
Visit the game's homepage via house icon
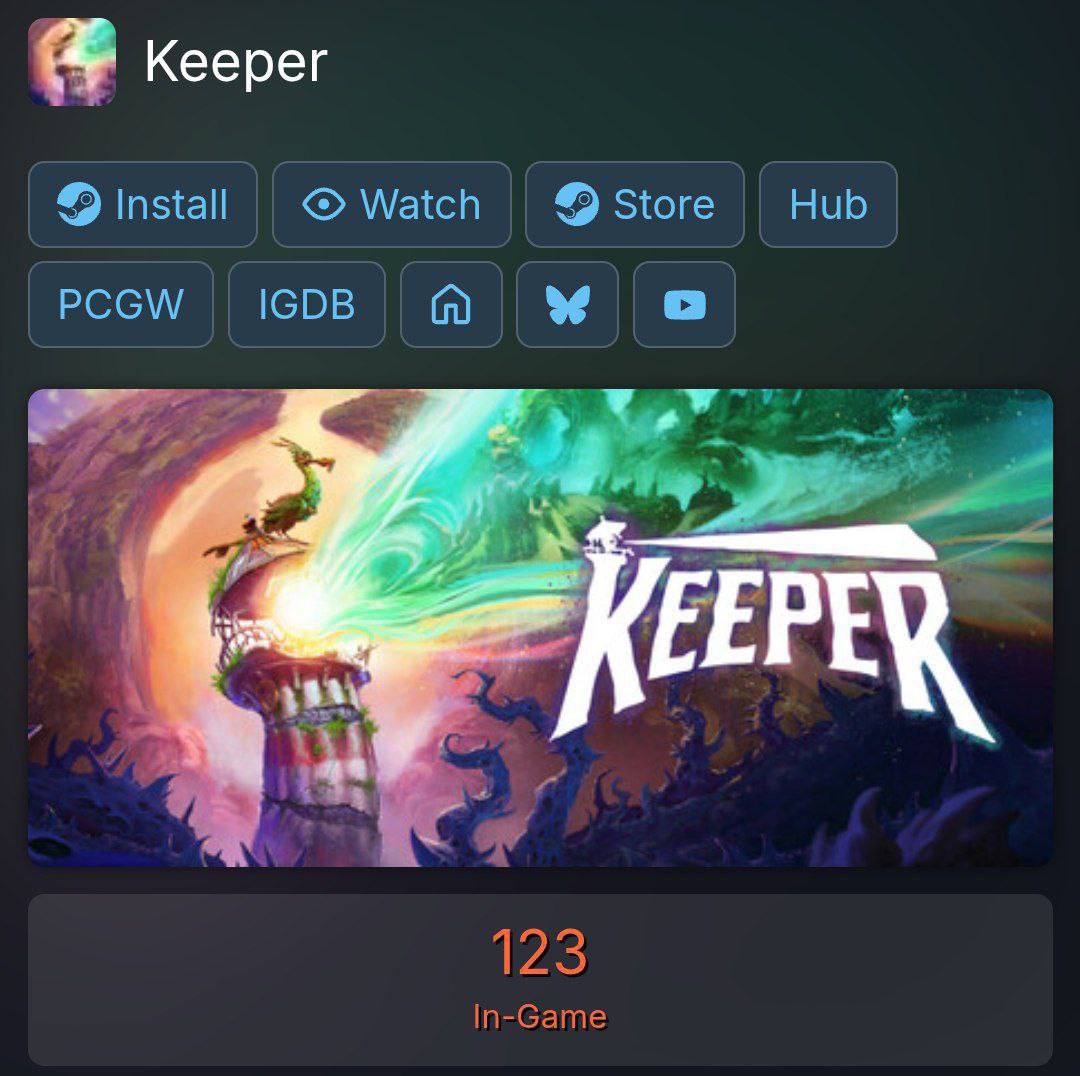pyautogui.click(x=451, y=304)
